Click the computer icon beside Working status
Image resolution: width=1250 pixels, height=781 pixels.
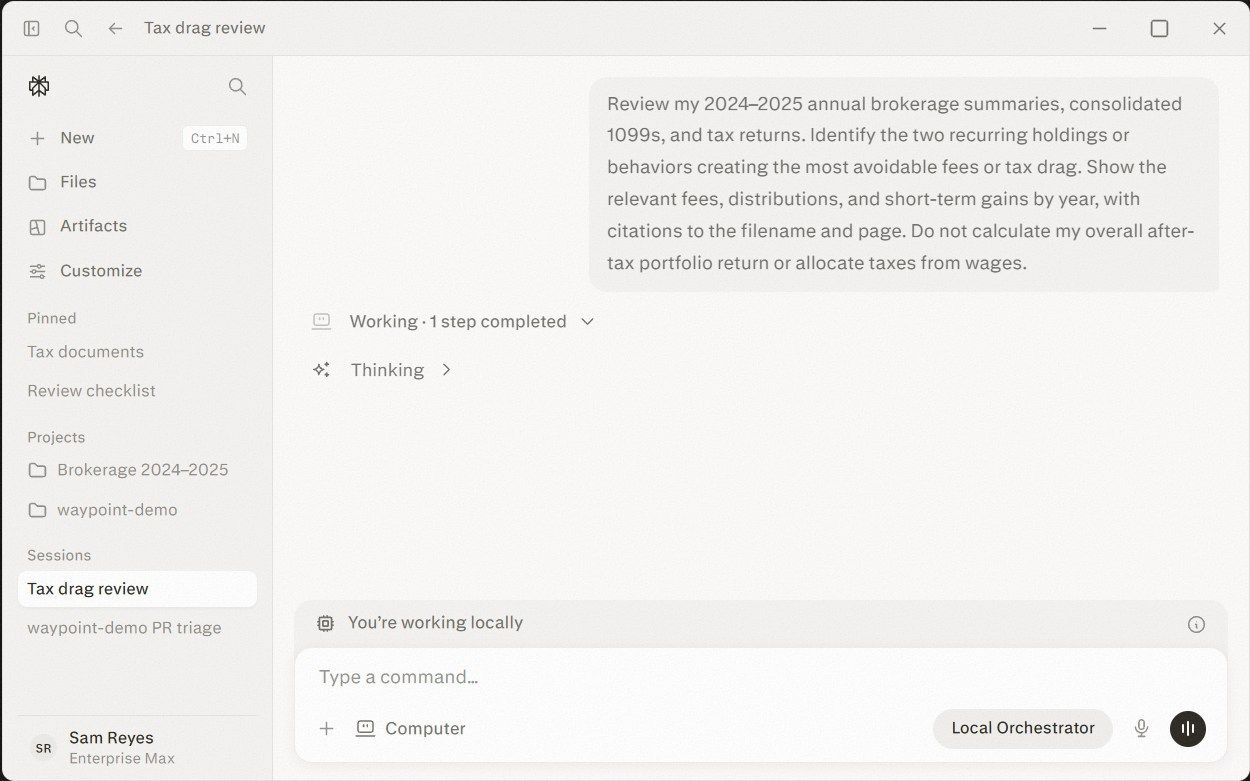[321, 321]
